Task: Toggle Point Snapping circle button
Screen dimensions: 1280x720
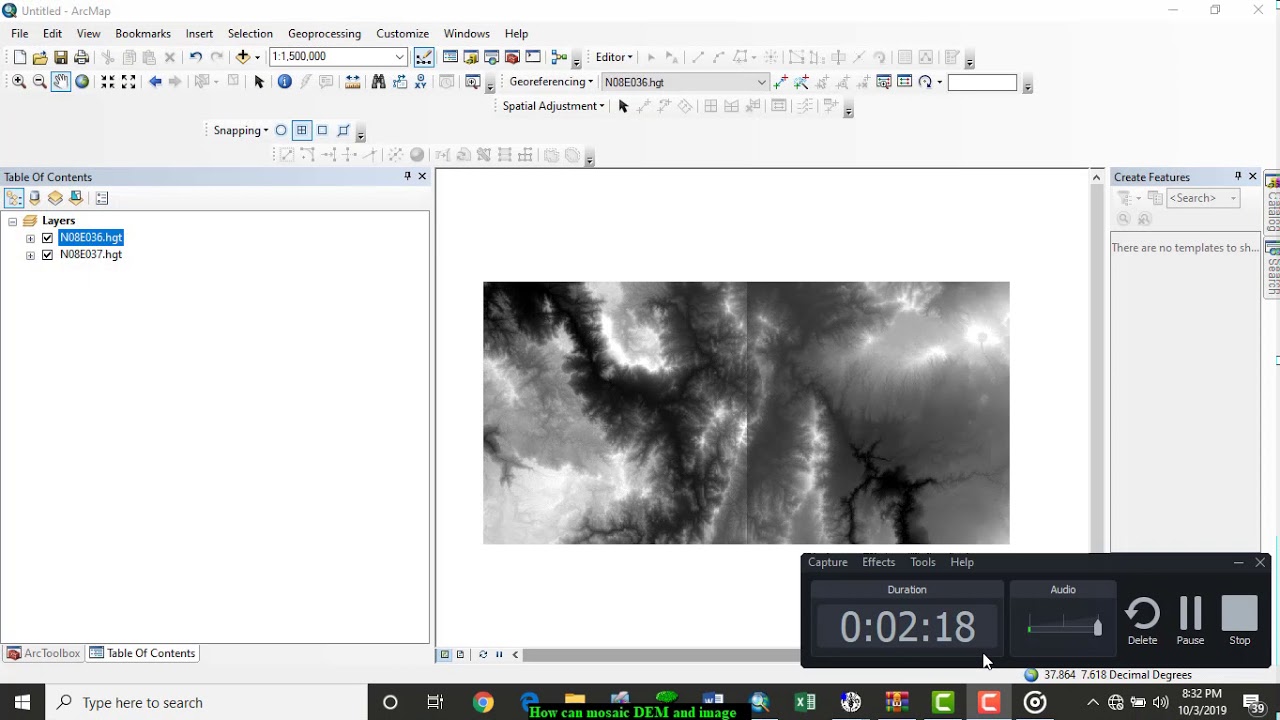Action: pos(281,130)
